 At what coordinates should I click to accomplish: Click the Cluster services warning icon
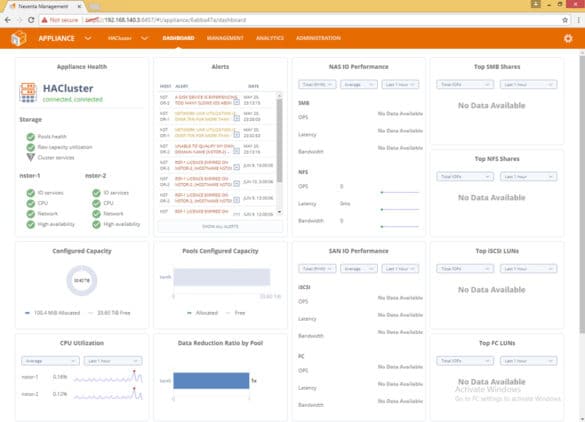click(31, 157)
